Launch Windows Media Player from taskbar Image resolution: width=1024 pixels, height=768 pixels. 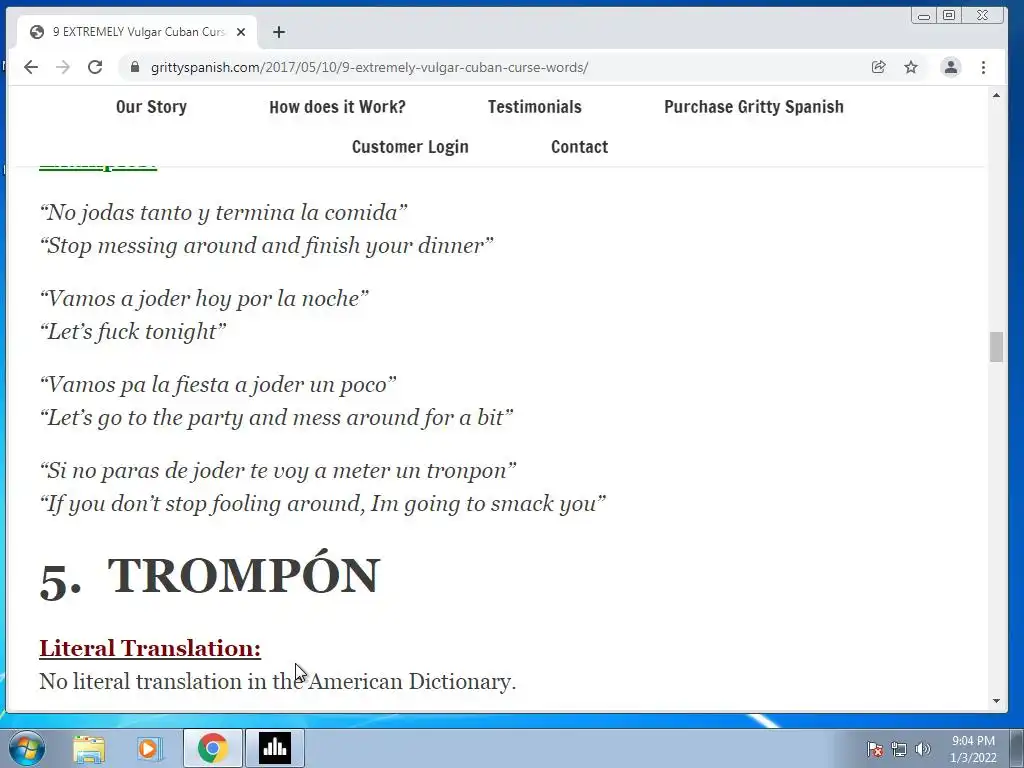(x=150, y=748)
